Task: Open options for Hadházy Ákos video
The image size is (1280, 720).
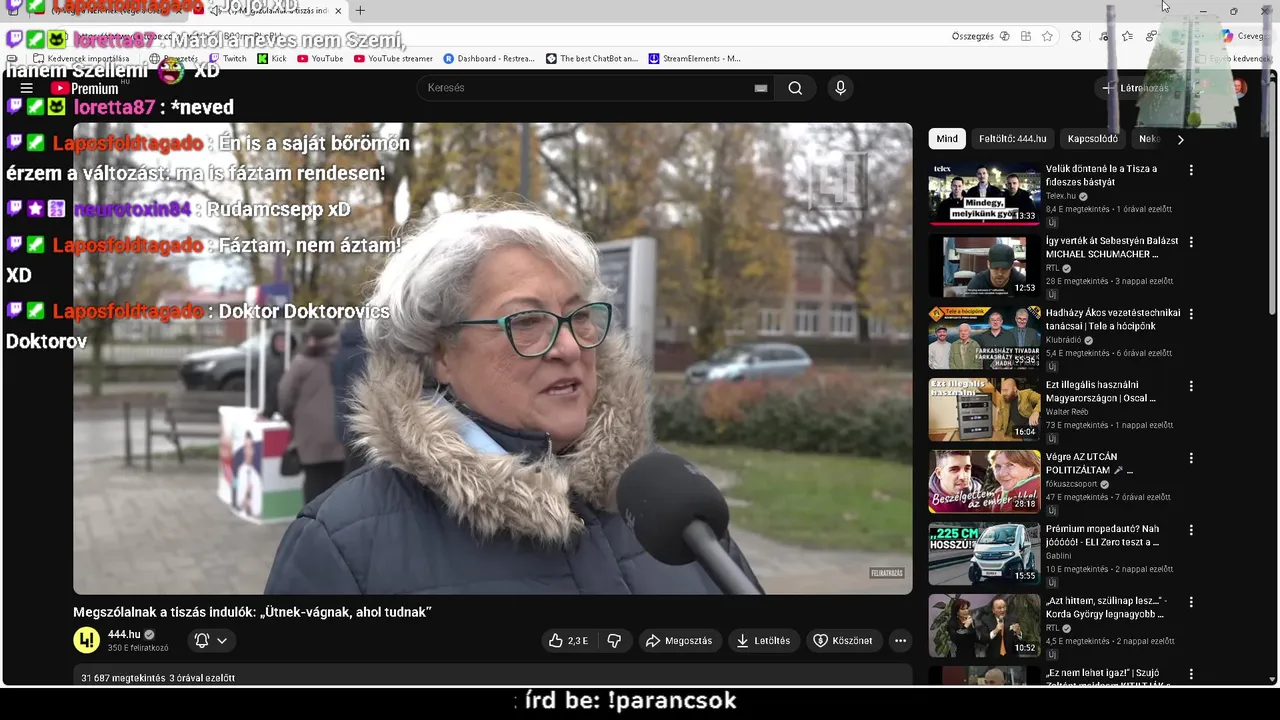Action: [1191, 314]
